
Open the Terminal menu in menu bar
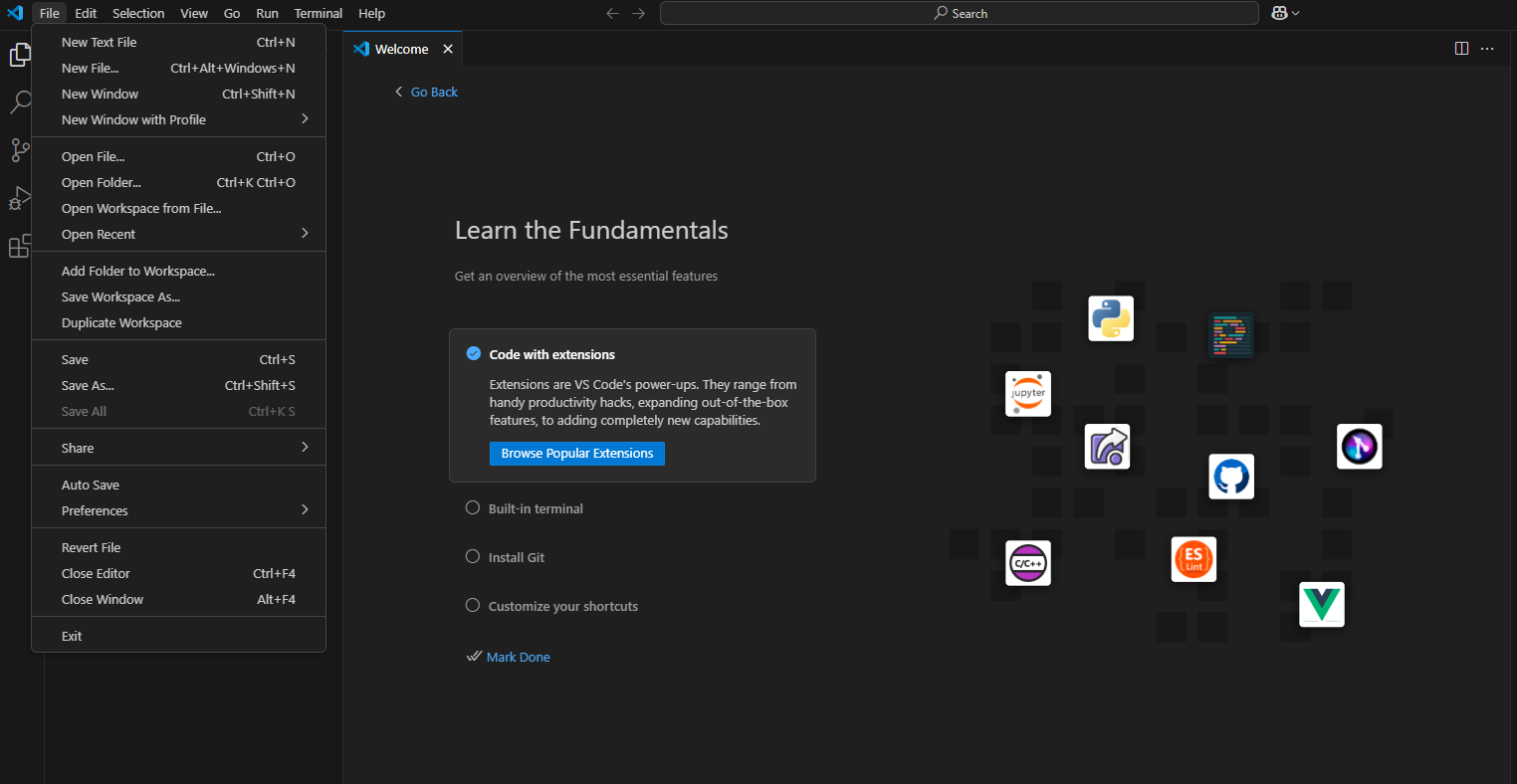click(x=318, y=13)
